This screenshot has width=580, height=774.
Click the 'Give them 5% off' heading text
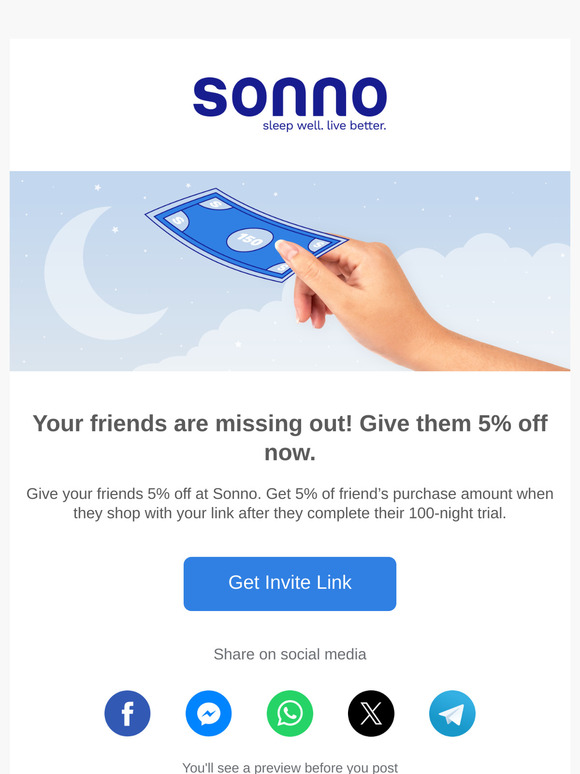click(x=453, y=424)
